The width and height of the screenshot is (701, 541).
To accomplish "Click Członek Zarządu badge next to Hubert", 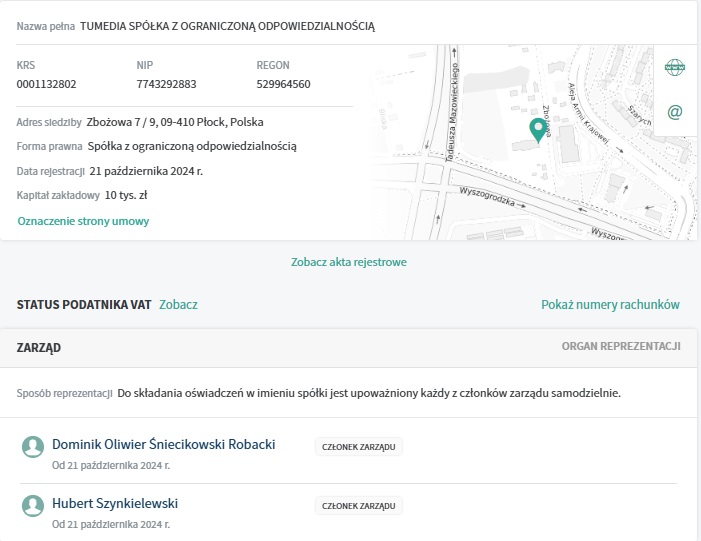I will click(359, 506).
